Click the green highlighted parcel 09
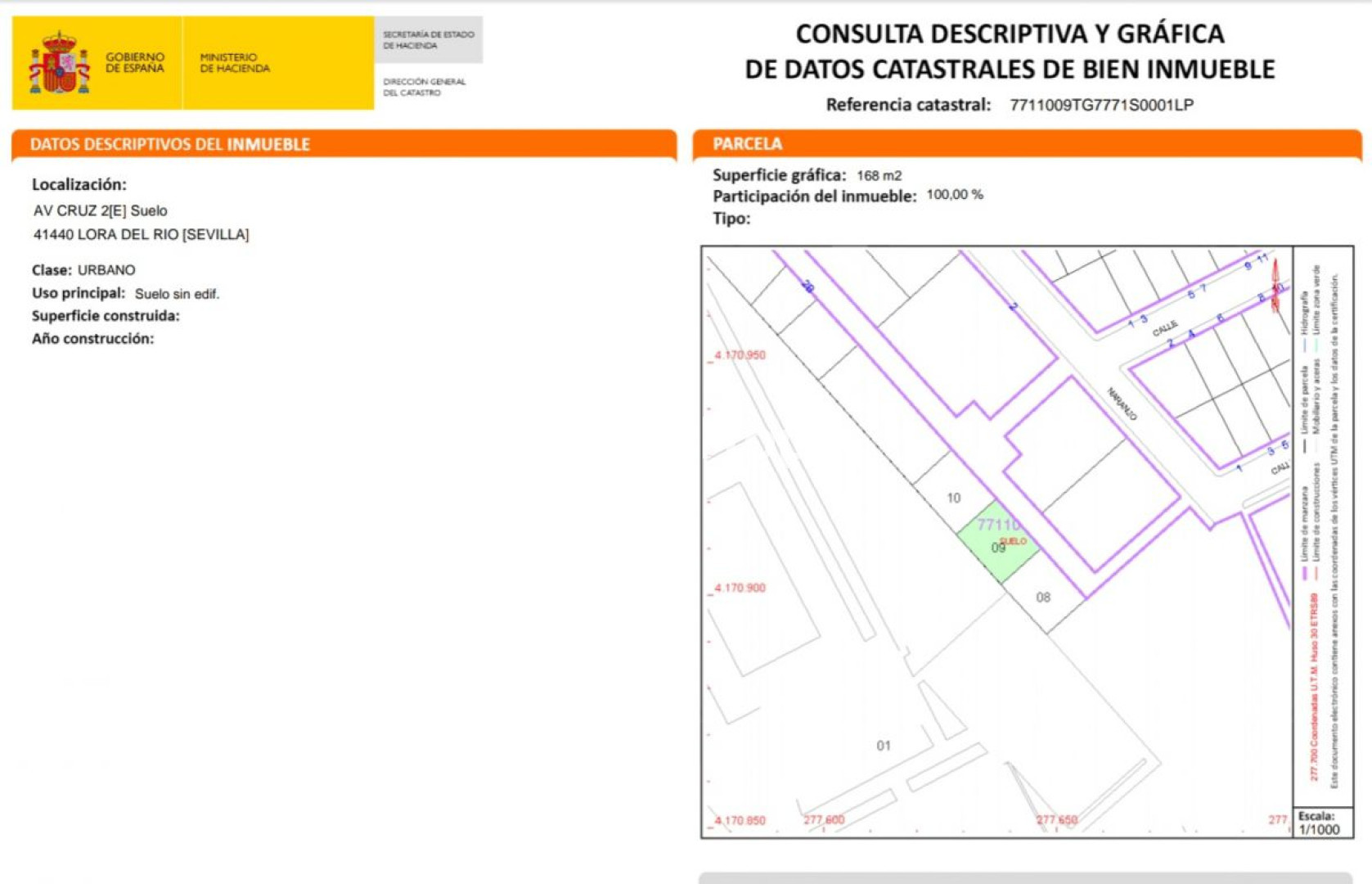The image size is (1372, 884). 996,543
